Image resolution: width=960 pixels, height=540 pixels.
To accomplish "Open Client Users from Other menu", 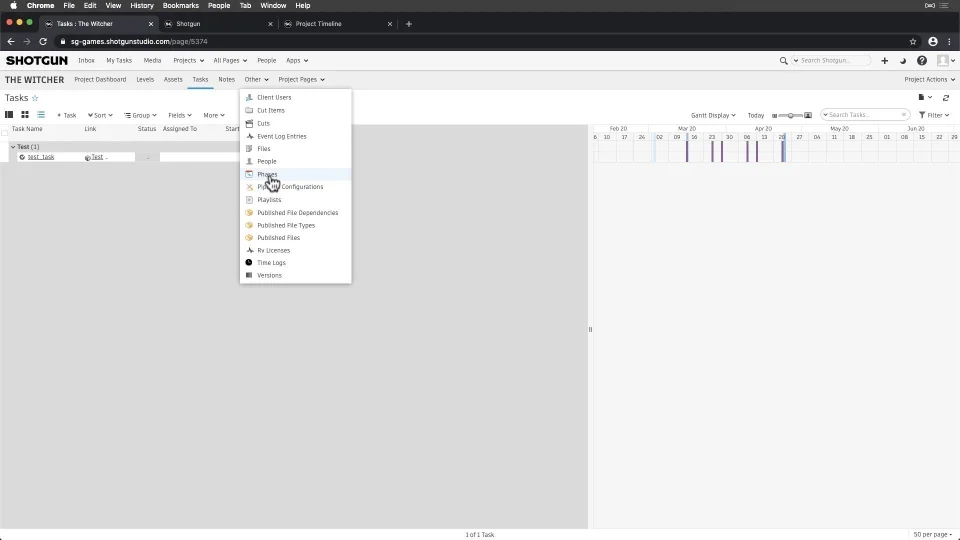I will pos(274,97).
